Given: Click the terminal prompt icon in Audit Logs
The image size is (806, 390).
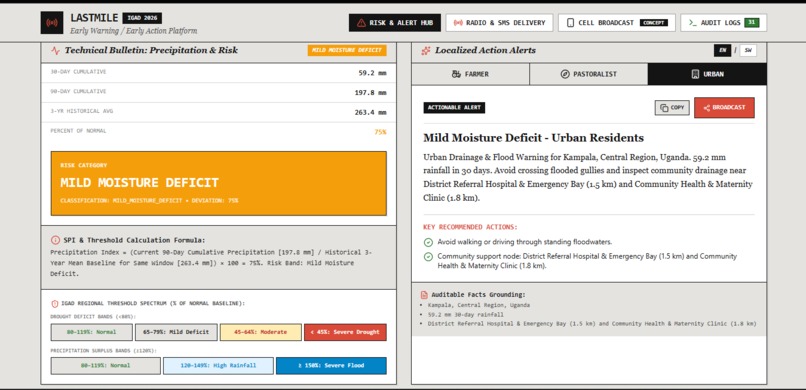Looking at the screenshot, I should click(692, 23).
